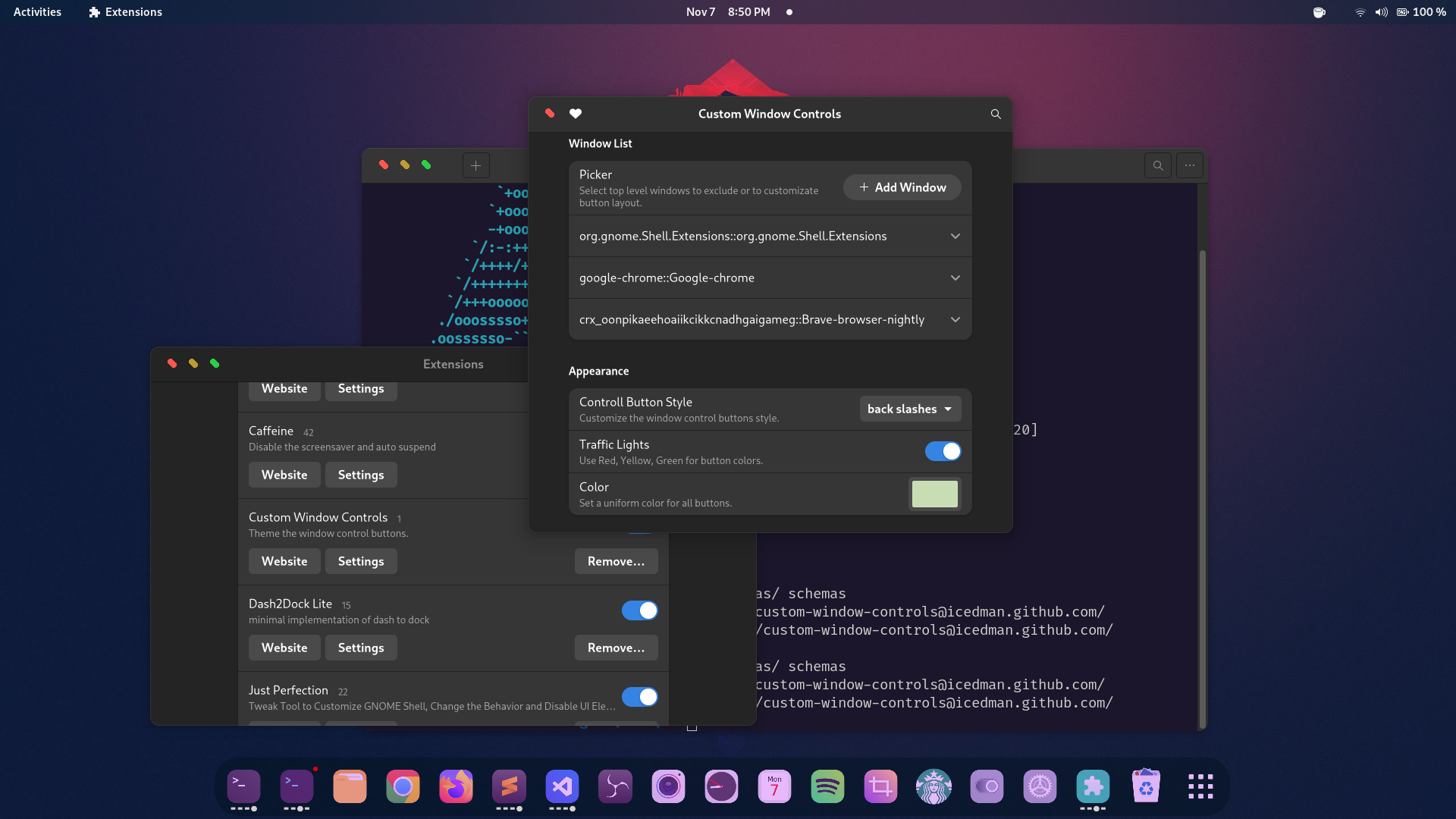Viewport: 1456px width, 819px height.
Task: Expand the google-chrome::Google-chrome window row
Action: point(955,278)
